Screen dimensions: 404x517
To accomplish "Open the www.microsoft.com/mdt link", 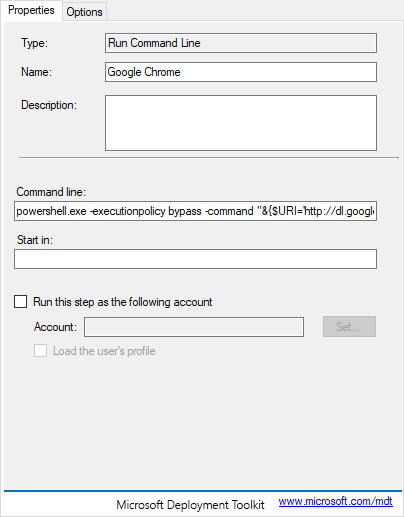I will pos(336,501).
